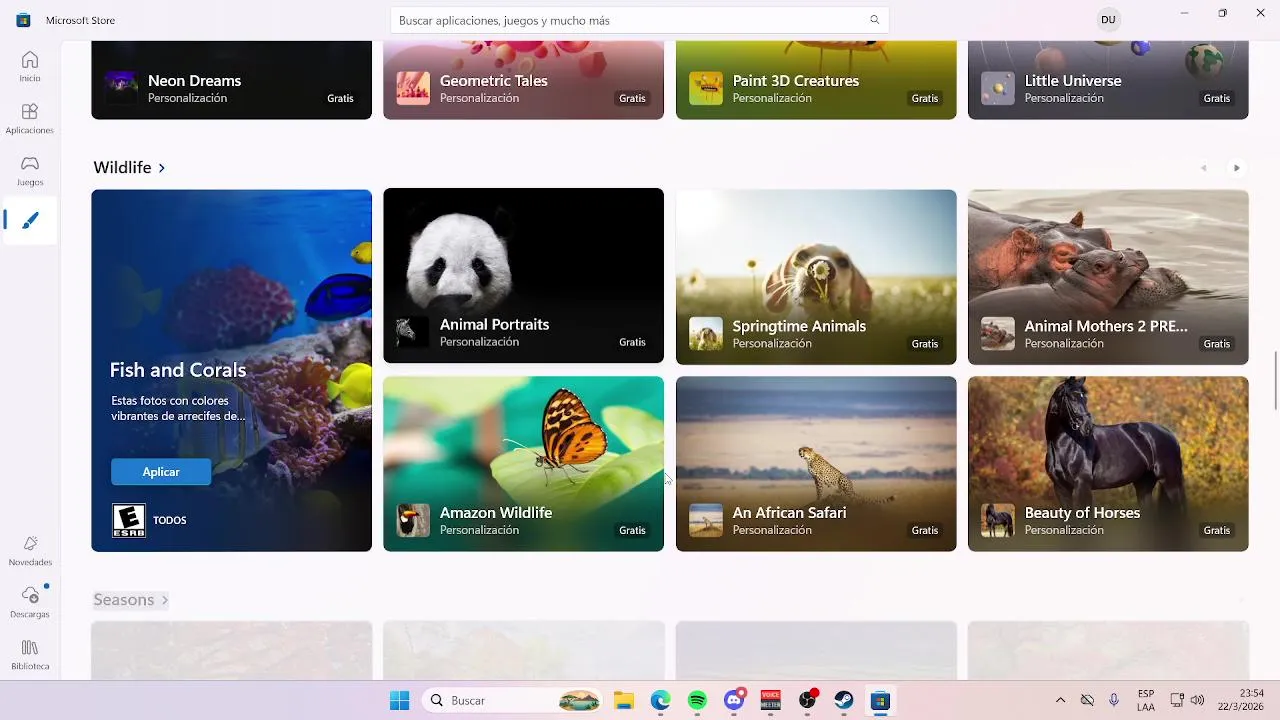Click the volume speaker tray icon
Screen dimensions: 1280x720
point(1197,700)
